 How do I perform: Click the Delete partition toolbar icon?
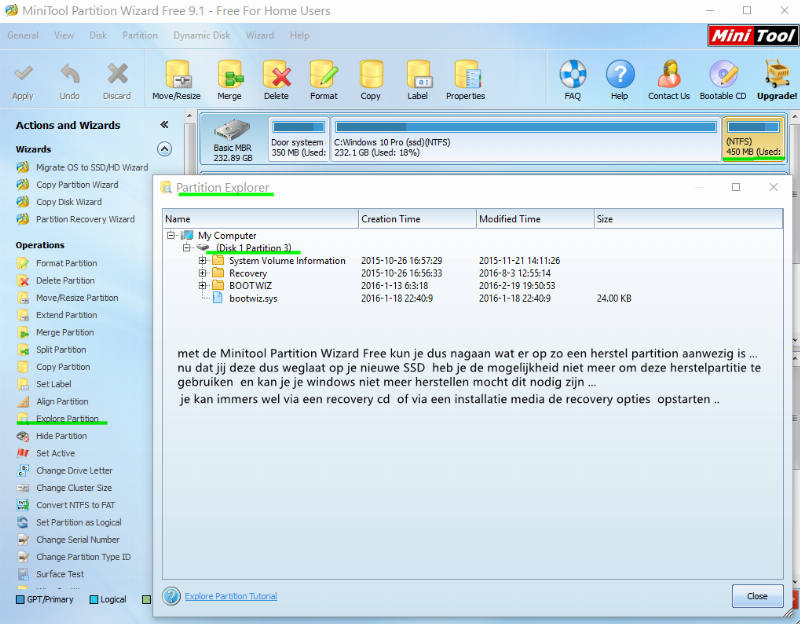pyautogui.click(x=277, y=74)
